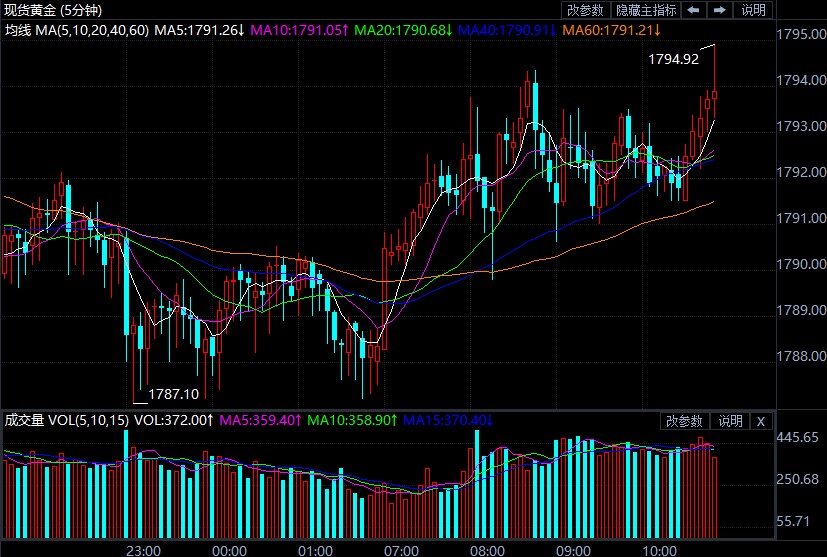Screen dimensions: 827x557
Task: Close the volume indicator panel with X
Action: [761, 421]
